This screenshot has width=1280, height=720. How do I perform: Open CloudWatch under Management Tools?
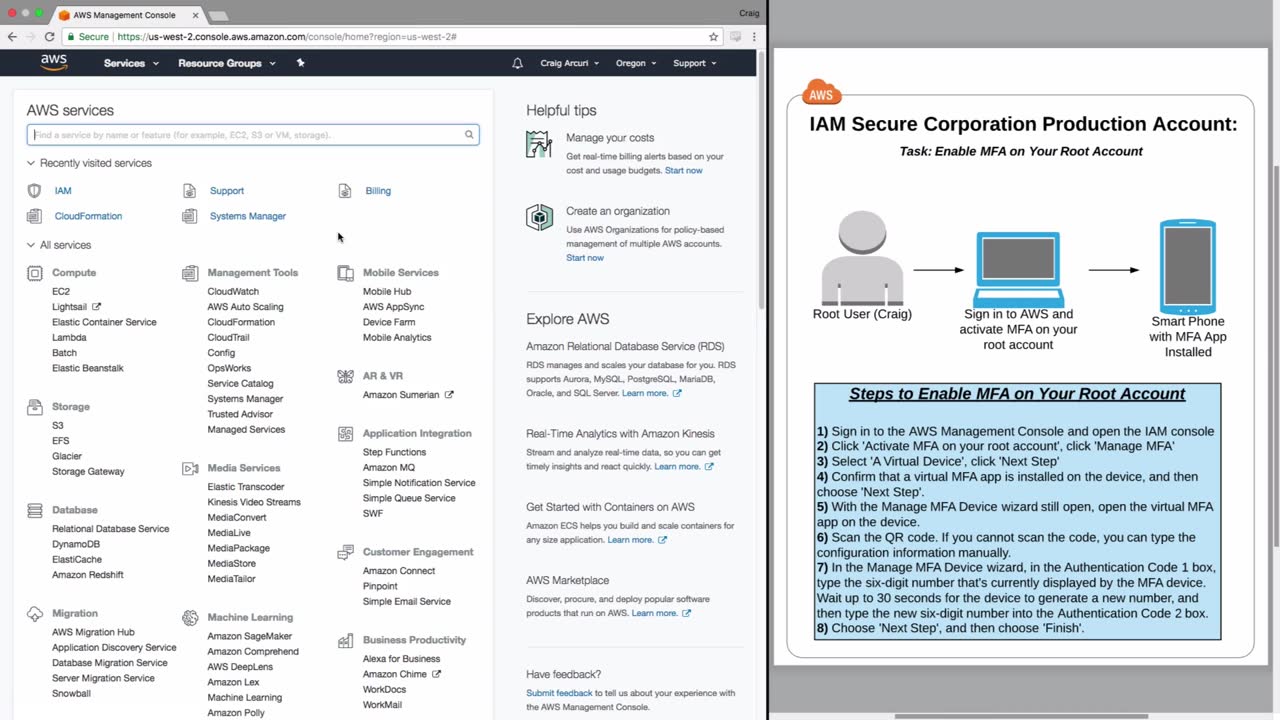click(x=233, y=292)
